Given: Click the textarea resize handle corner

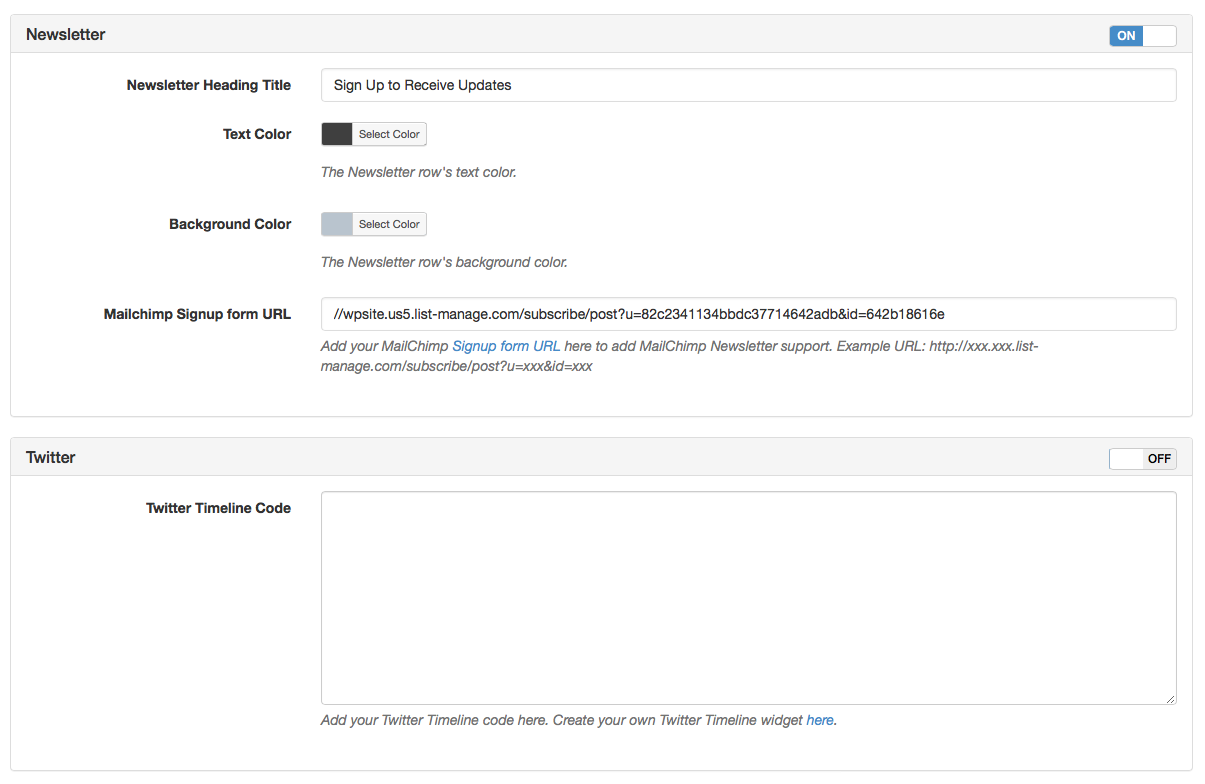Looking at the screenshot, I should pyautogui.click(x=1170, y=698).
